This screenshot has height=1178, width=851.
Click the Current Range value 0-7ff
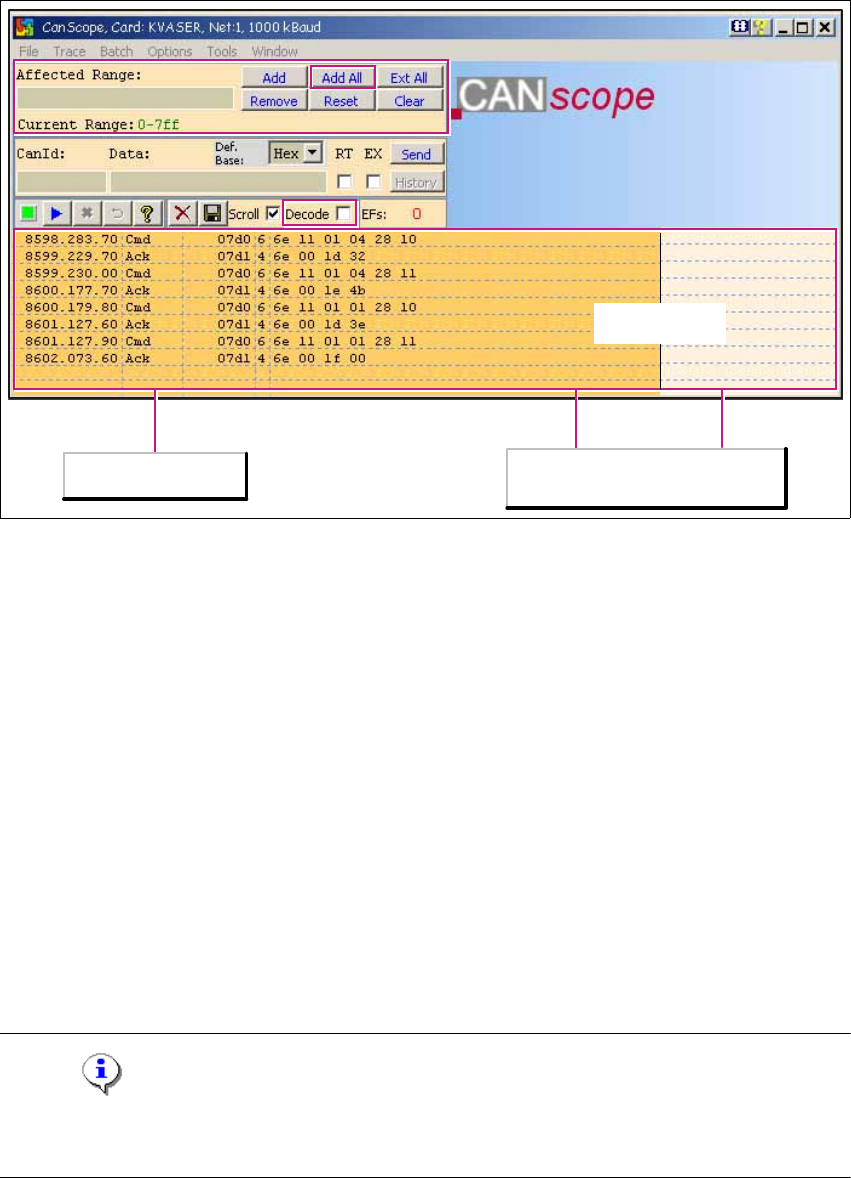tap(158, 125)
